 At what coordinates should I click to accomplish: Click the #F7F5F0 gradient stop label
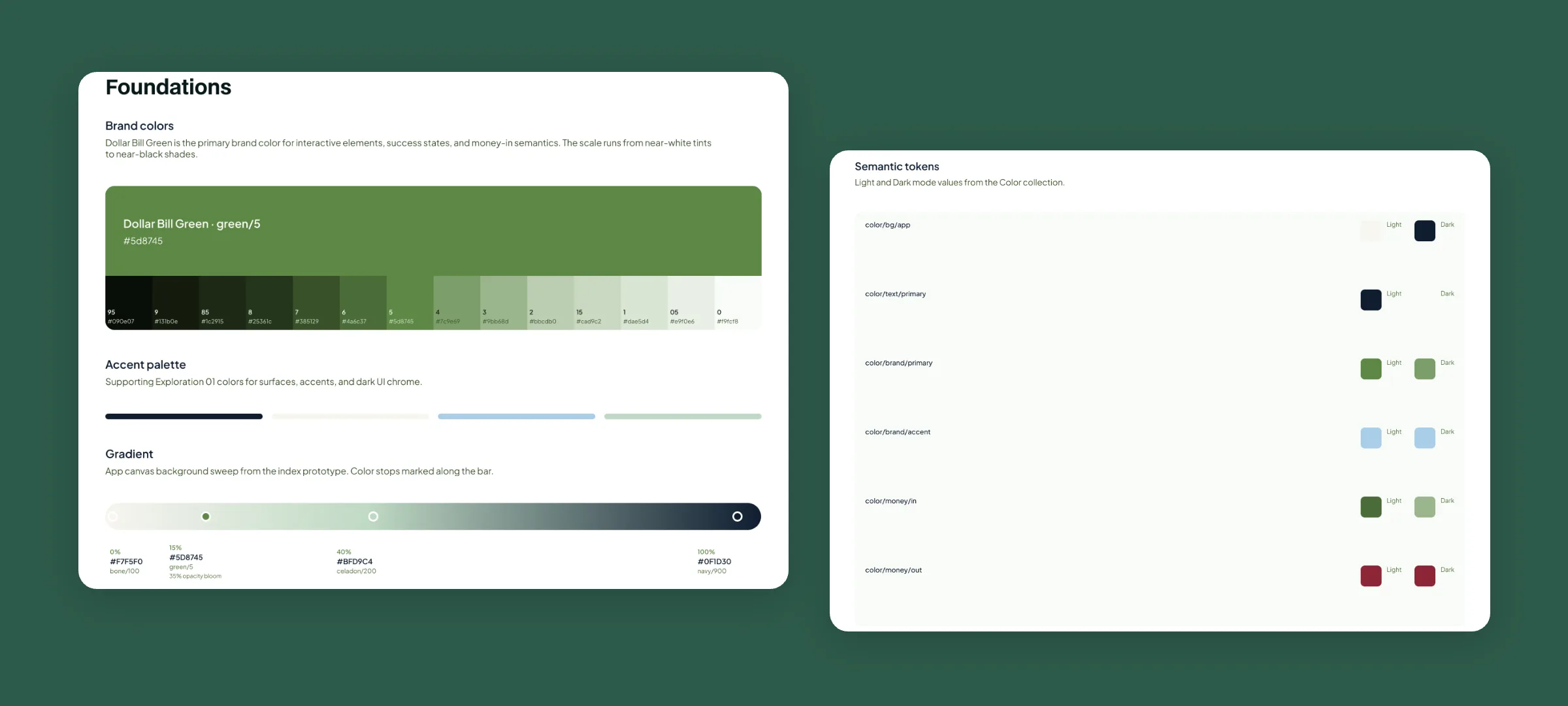(126, 562)
